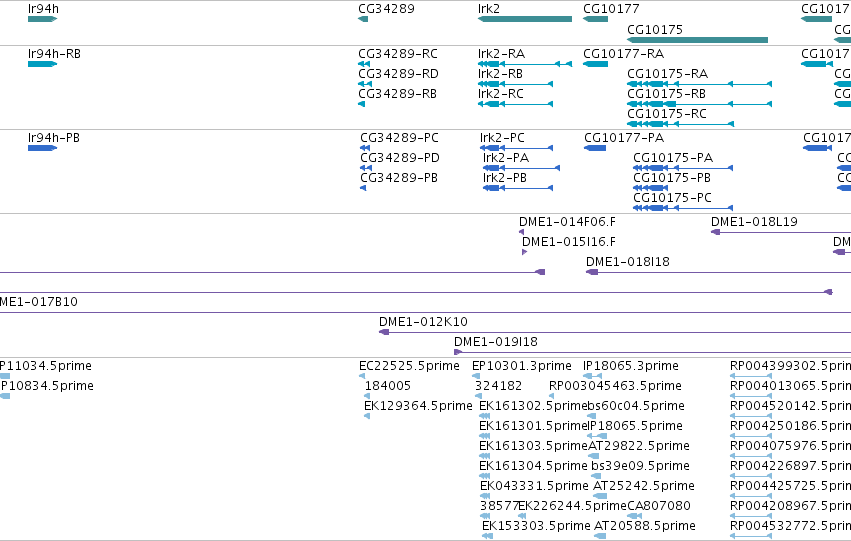Click the DME1-014F06.F clone end
This screenshot has height=541, width=851.
(522, 232)
